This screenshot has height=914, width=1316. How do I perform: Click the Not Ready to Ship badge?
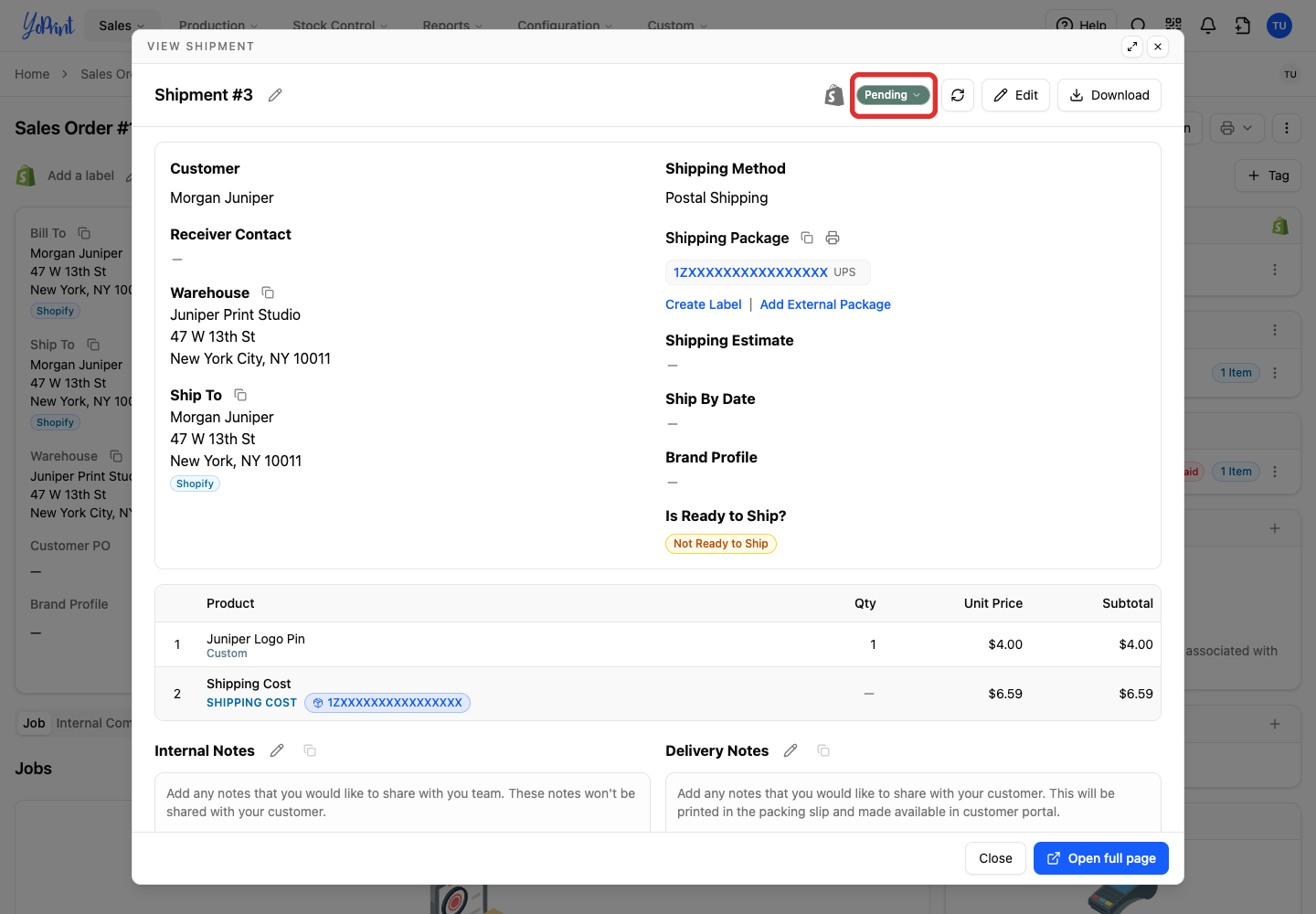pyautogui.click(x=721, y=544)
